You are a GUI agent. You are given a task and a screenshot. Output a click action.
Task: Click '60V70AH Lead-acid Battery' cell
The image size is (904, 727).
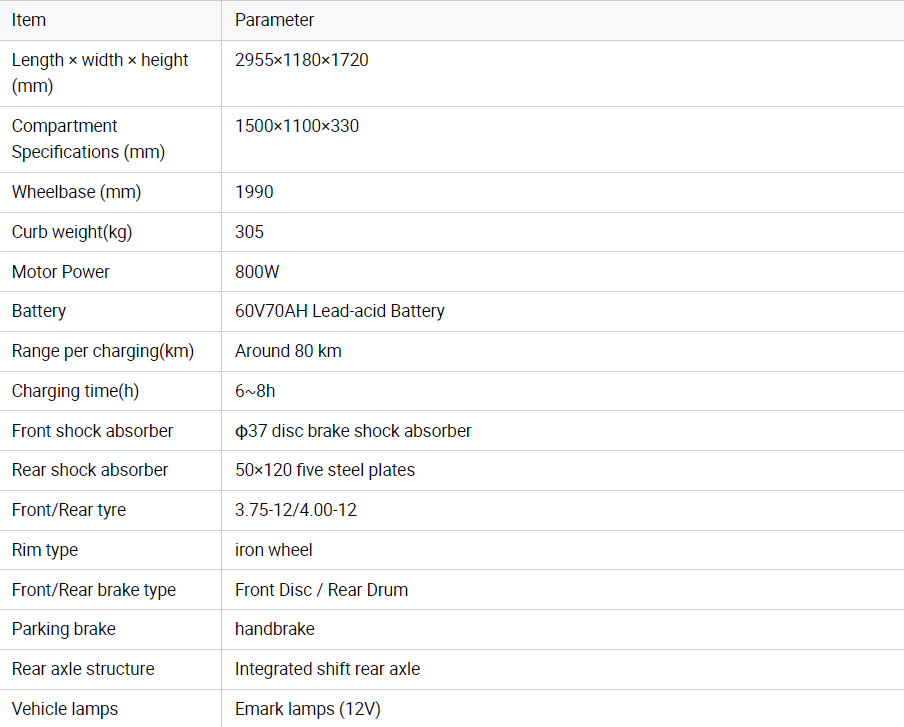[x=340, y=311]
